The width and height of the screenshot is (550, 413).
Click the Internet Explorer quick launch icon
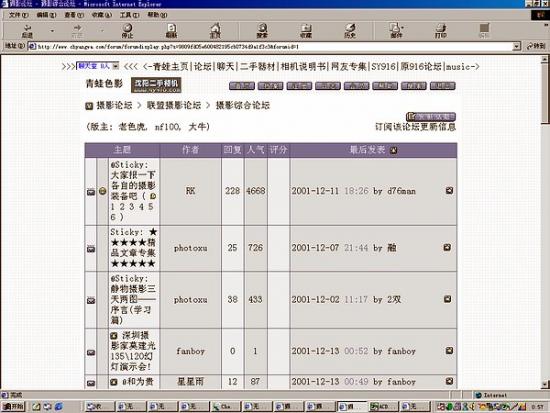pos(59,406)
